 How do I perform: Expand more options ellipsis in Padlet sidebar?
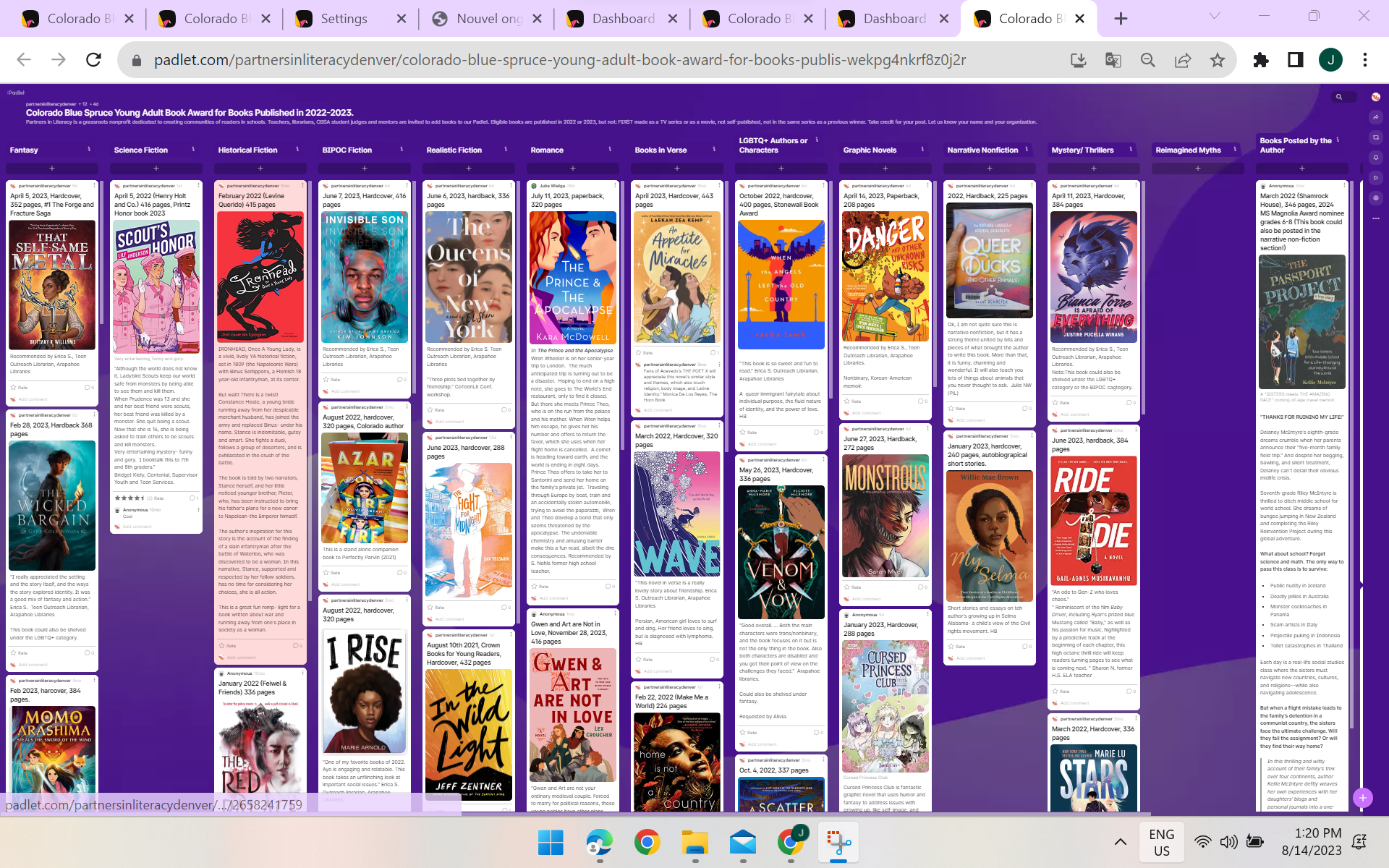pos(1375,218)
